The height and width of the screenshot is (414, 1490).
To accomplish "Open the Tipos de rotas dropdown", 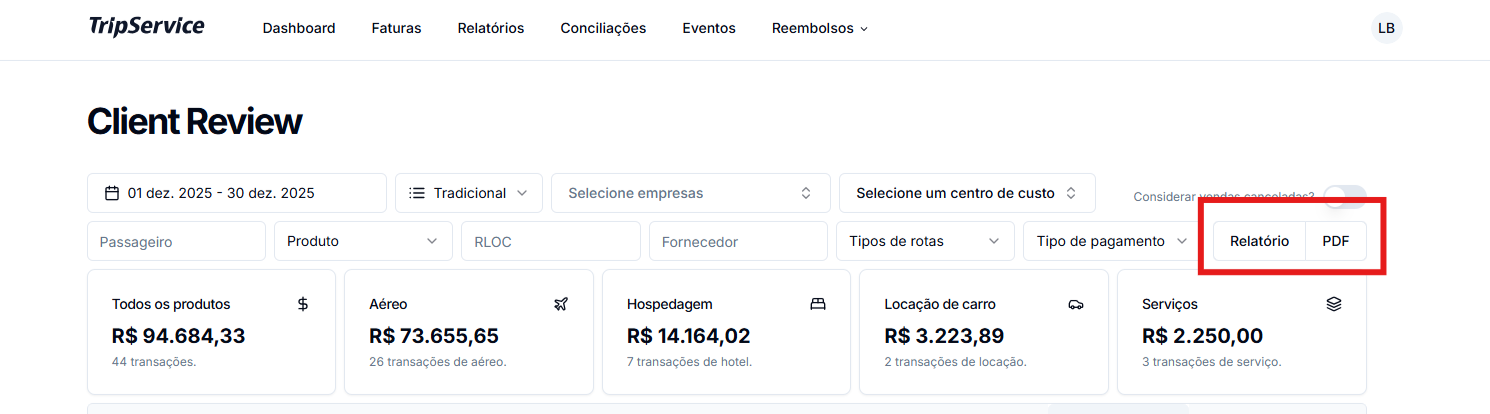I will pyautogui.click(x=924, y=241).
